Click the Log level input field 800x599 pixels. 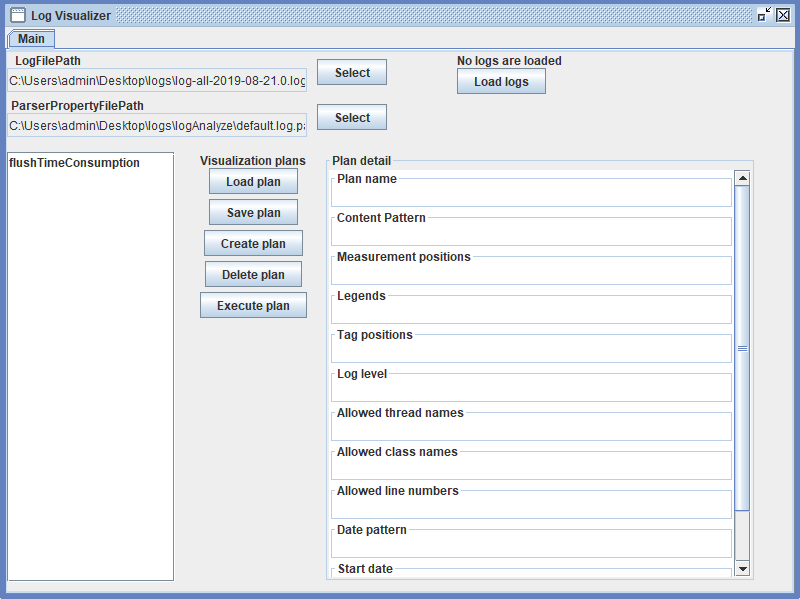(x=531, y=390)
